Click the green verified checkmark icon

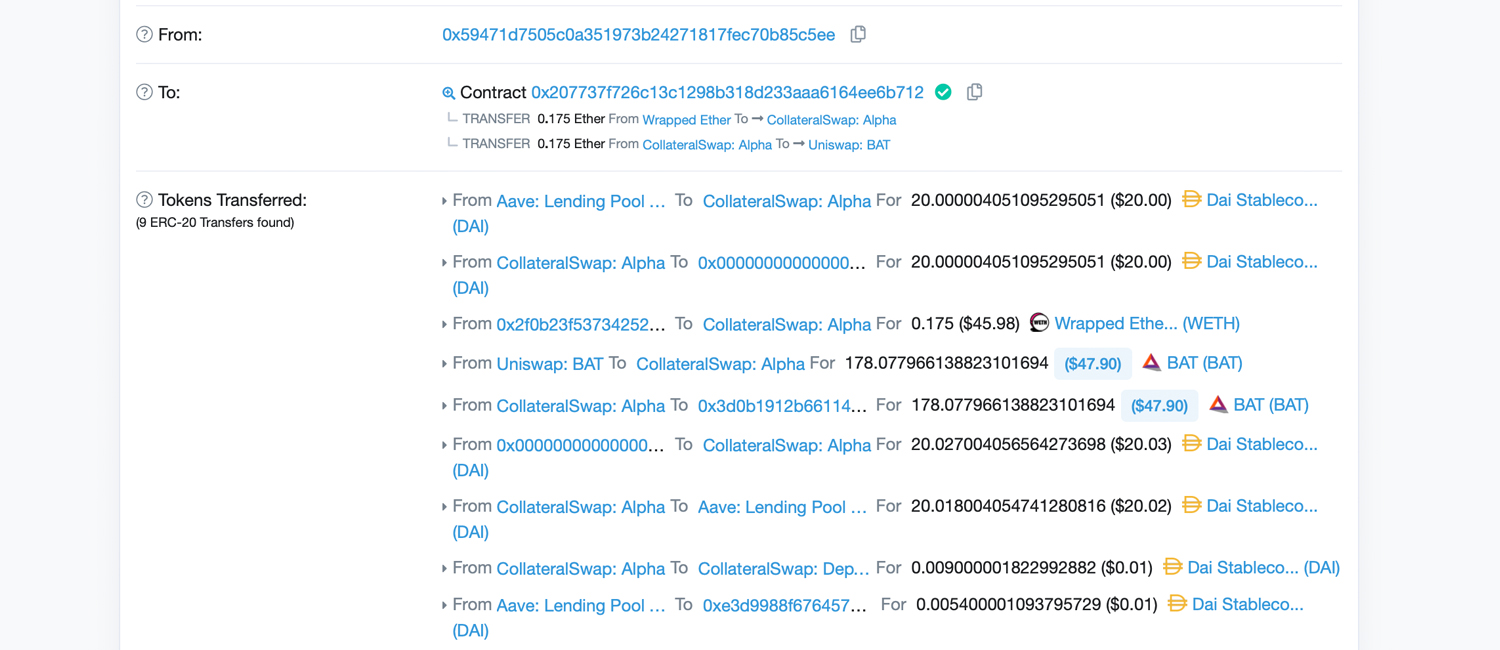[x=943, y=92]
